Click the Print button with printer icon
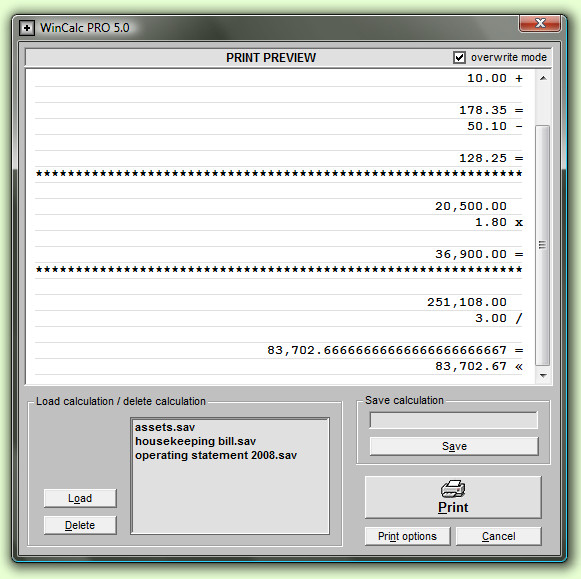581x579 pixels. (x=453, y=497)
